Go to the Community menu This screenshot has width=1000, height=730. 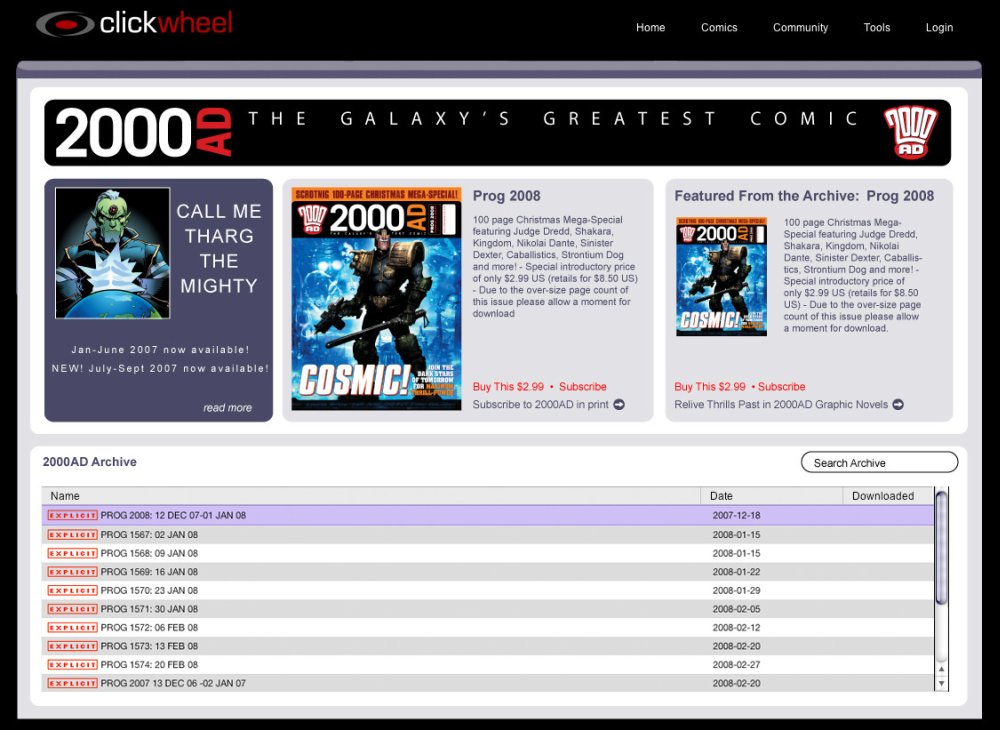tap(800, 27)
